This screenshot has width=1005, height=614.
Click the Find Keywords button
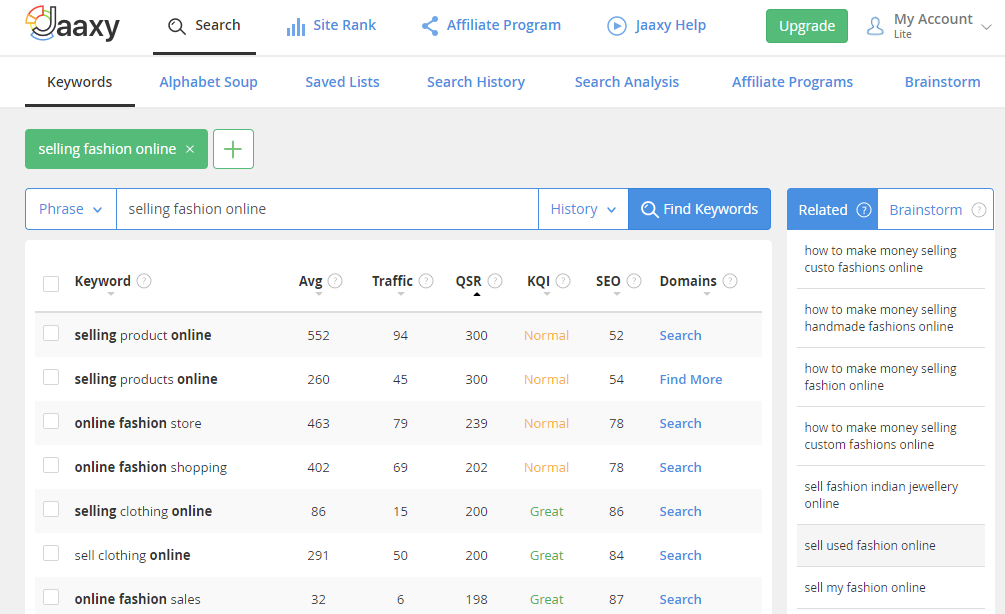point(699,209)
